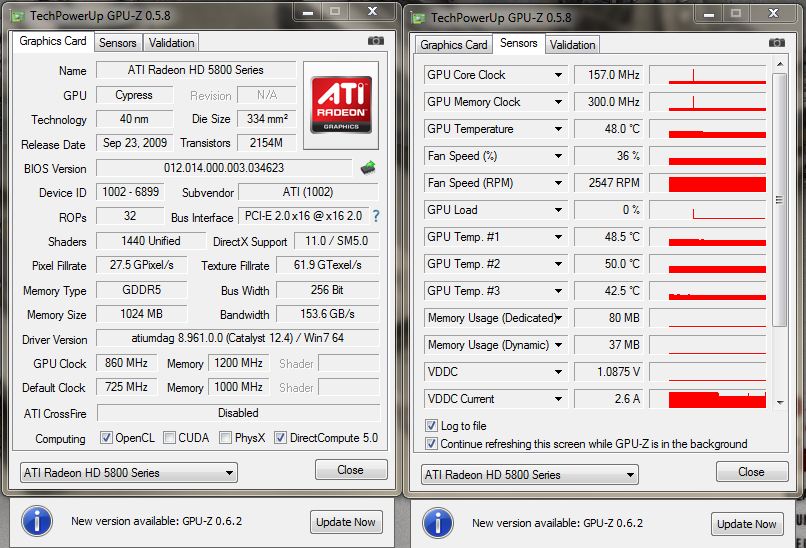Select Graphics Card tab in left window
The image size is (806, 548).
(x=52, y=41)
